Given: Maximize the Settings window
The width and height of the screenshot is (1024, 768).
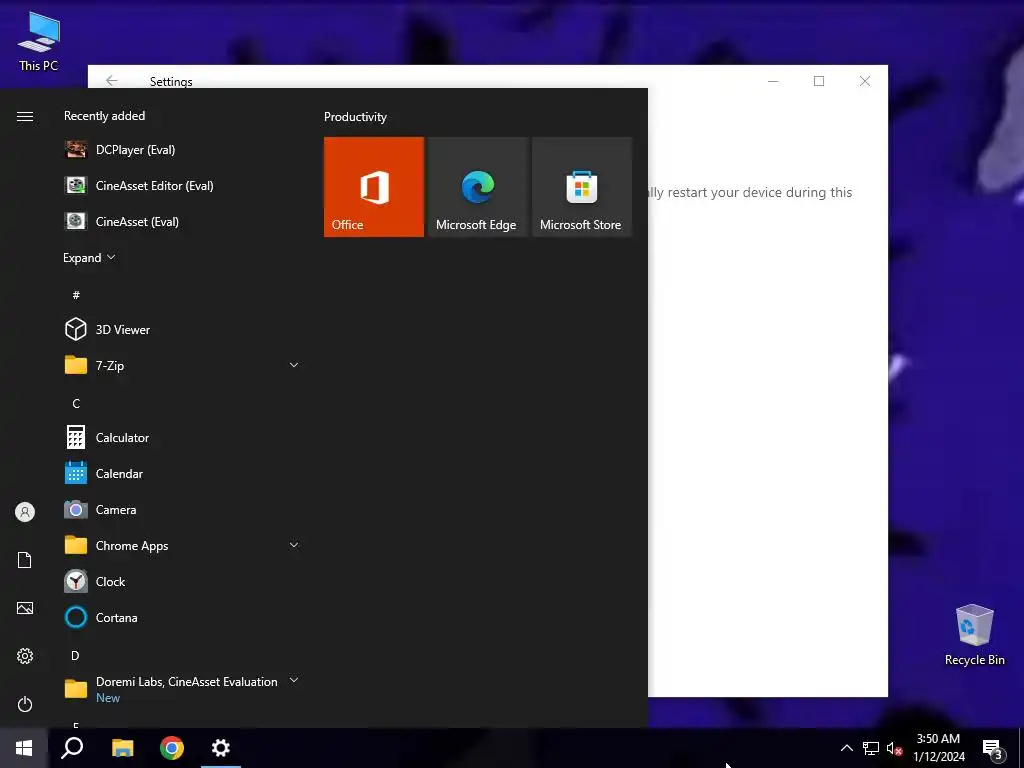Looking at the screenshot, I should pyautogui.click(x=819, y=81).
